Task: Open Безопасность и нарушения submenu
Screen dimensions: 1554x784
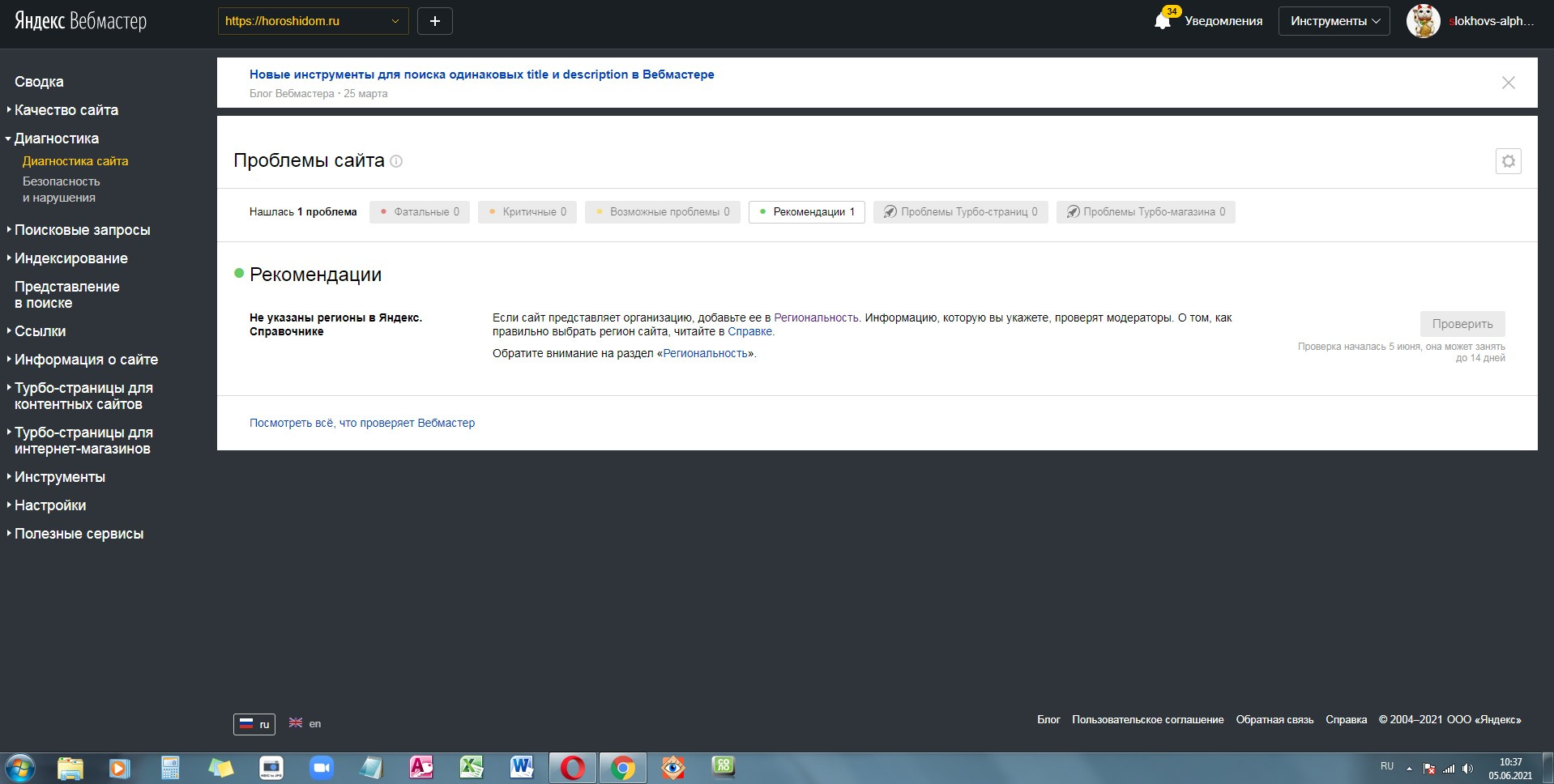Action: (x=62, y=190)
